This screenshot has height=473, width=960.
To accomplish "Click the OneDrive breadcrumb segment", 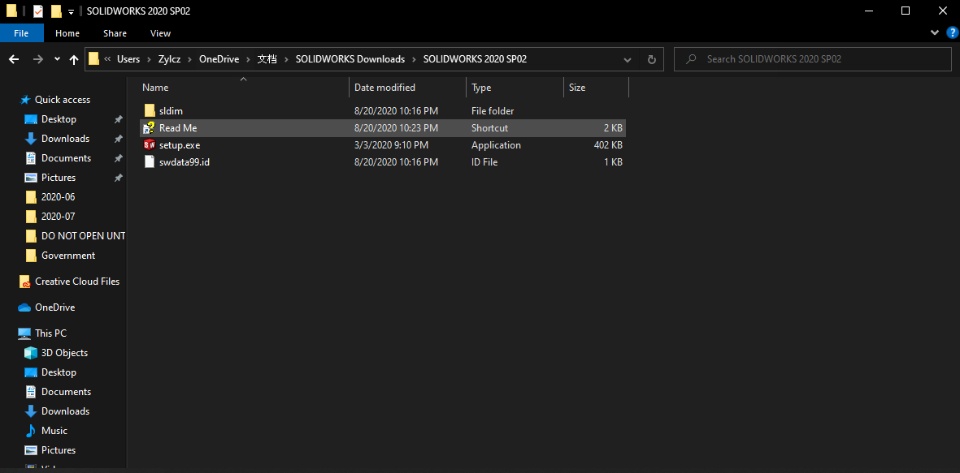I will point(219,59).
